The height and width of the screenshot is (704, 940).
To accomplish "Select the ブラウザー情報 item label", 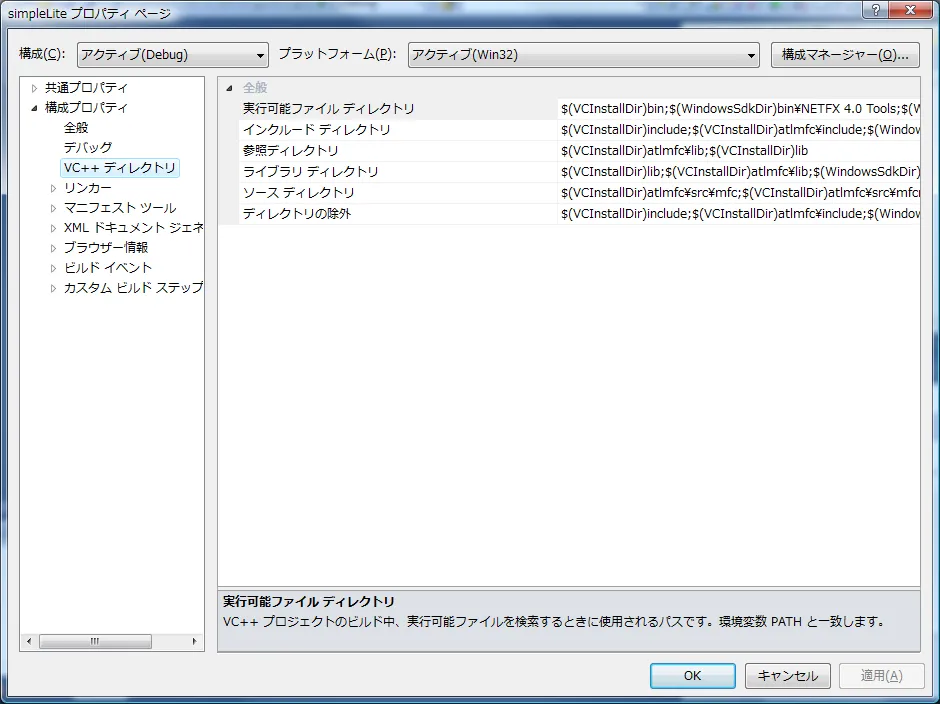I will click(106, 247).
